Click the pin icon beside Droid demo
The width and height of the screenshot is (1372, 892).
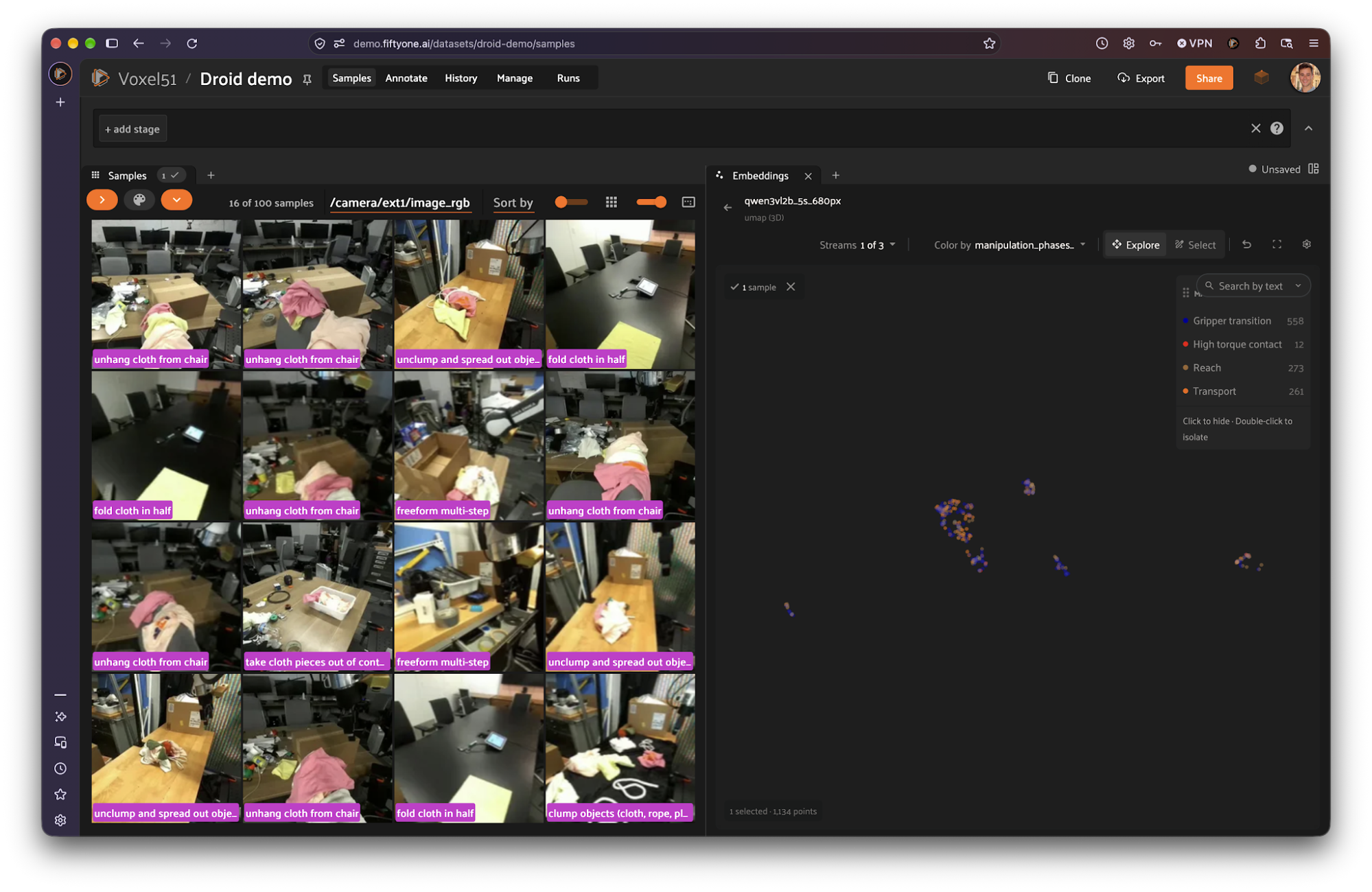pyautogui.click(x=307, y=80)
